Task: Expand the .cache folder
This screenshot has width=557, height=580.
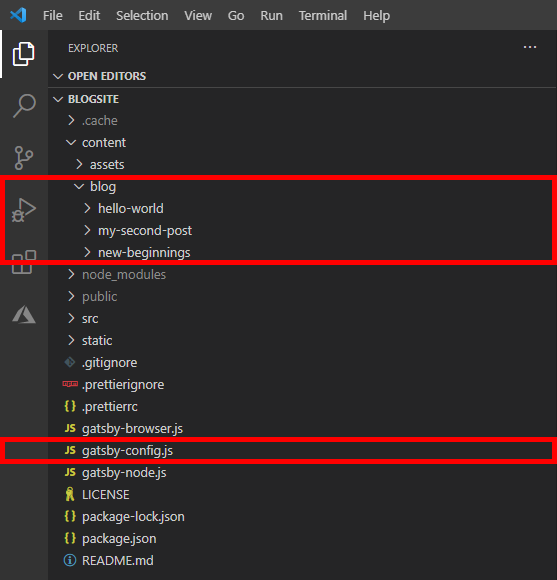Action: click(x=71, y=120)
